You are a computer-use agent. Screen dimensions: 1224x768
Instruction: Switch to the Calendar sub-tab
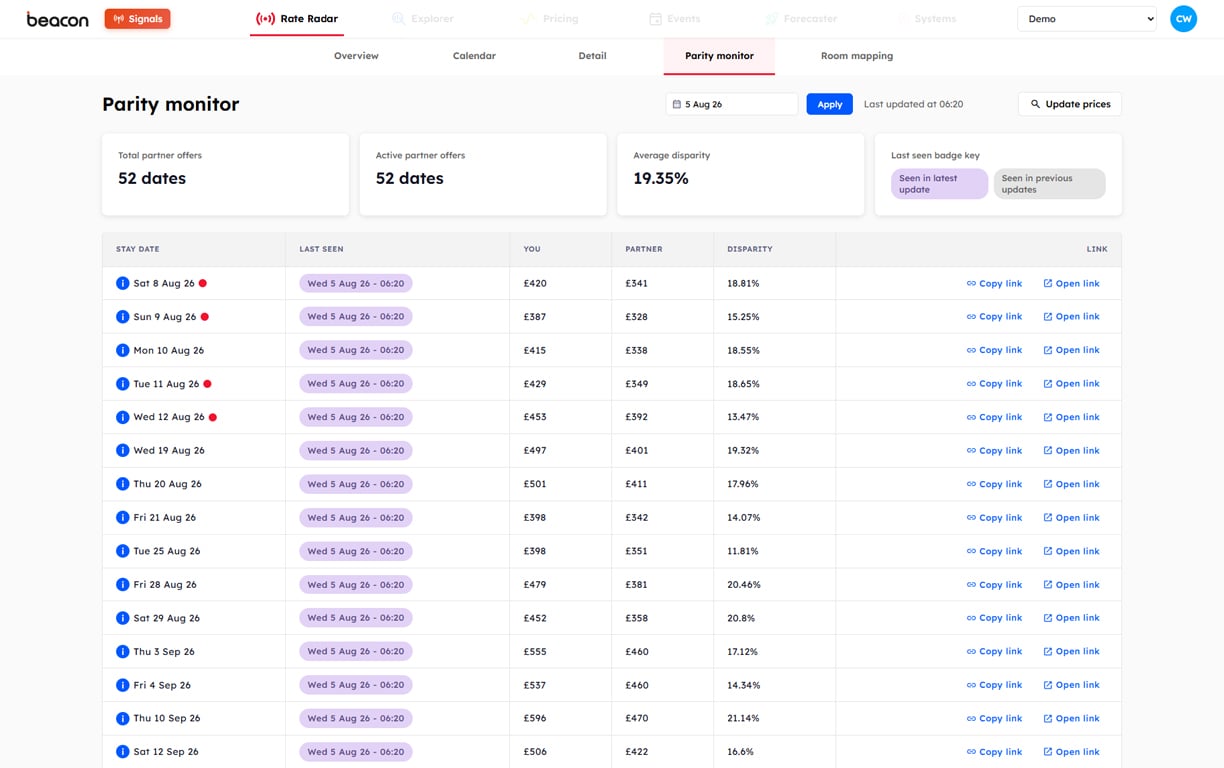474,56
